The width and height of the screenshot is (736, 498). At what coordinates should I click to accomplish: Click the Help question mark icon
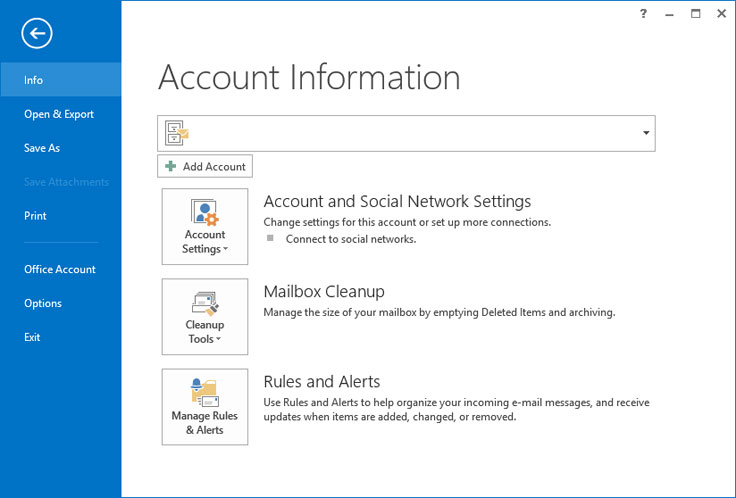[x=644, y=14]
